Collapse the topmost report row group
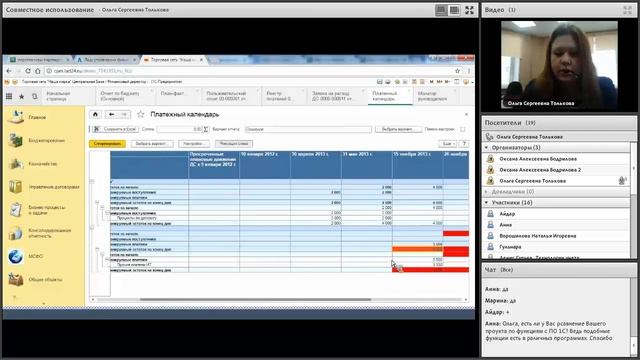This screenshot has height=360, width=640. point(91,181)
